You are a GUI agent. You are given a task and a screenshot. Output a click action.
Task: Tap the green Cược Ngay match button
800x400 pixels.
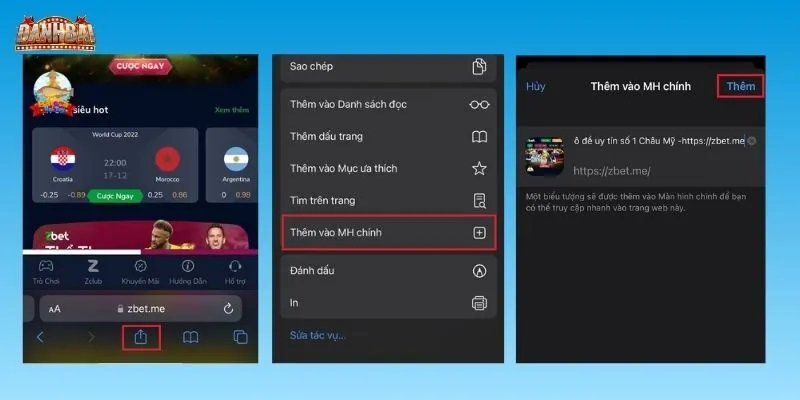click(115, 196)
